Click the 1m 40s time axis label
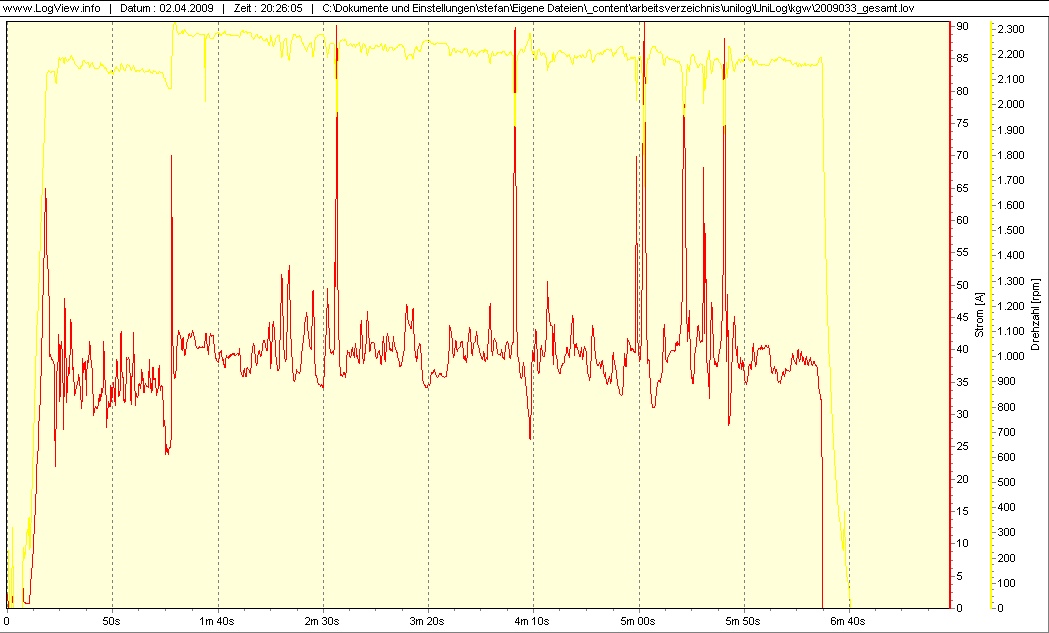The height and width of the screenshot is (633, 1049). point(217,621)
